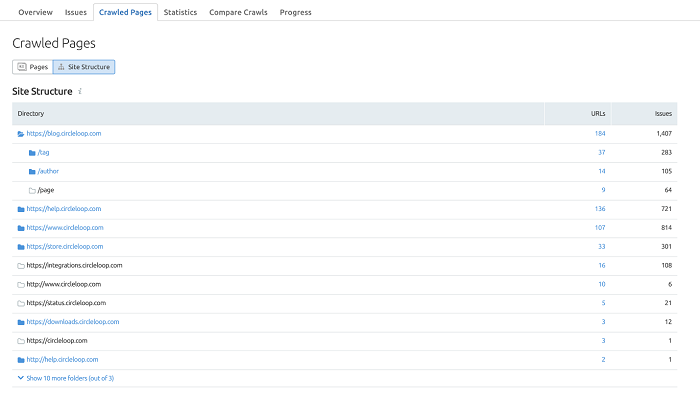Click issues value 301

tap(667, 246)
